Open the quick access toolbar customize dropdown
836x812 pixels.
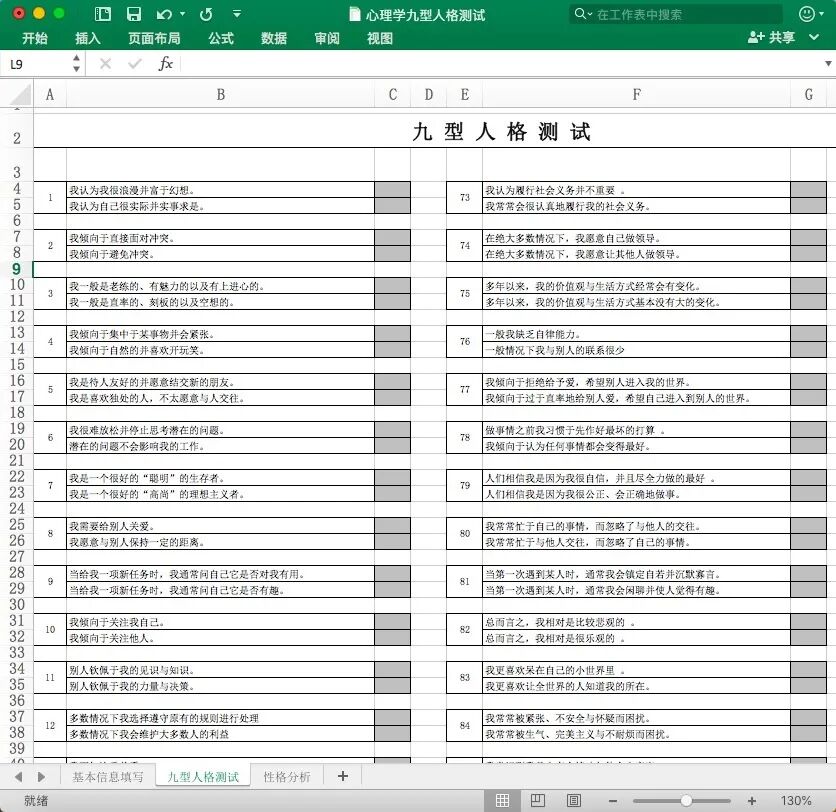237,14
